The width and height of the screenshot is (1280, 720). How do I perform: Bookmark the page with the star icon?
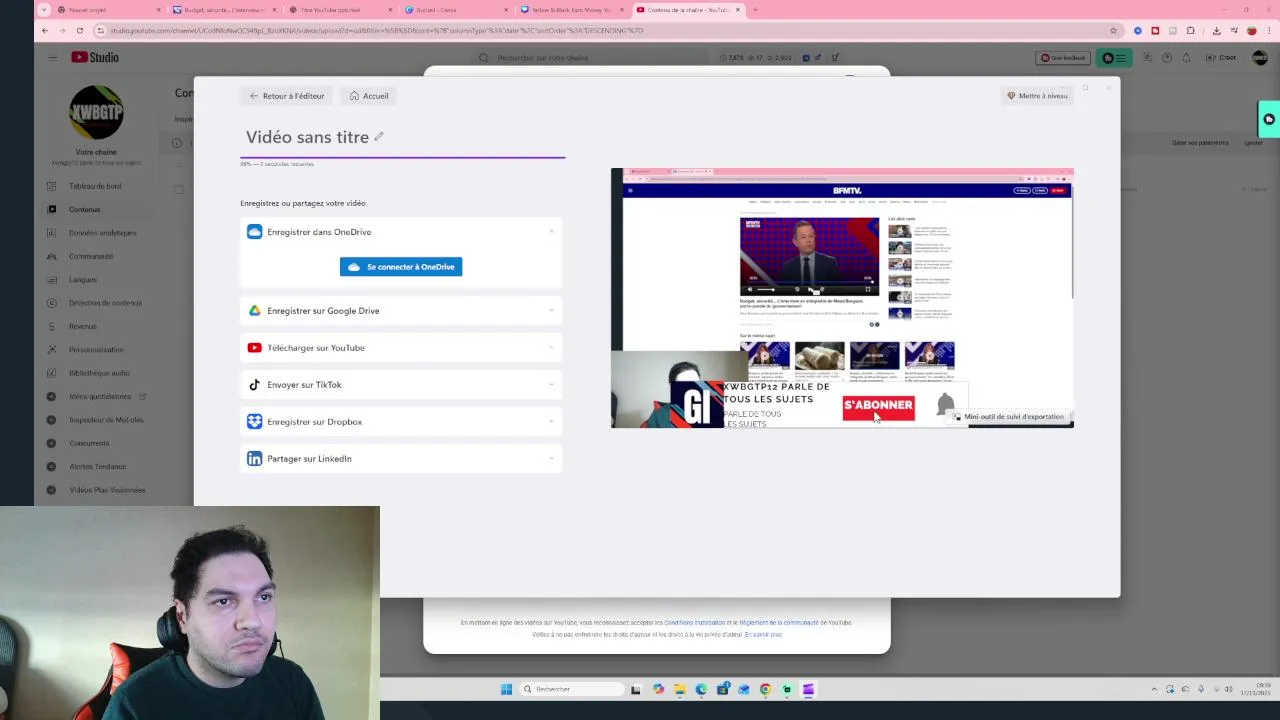[1113, 30]
